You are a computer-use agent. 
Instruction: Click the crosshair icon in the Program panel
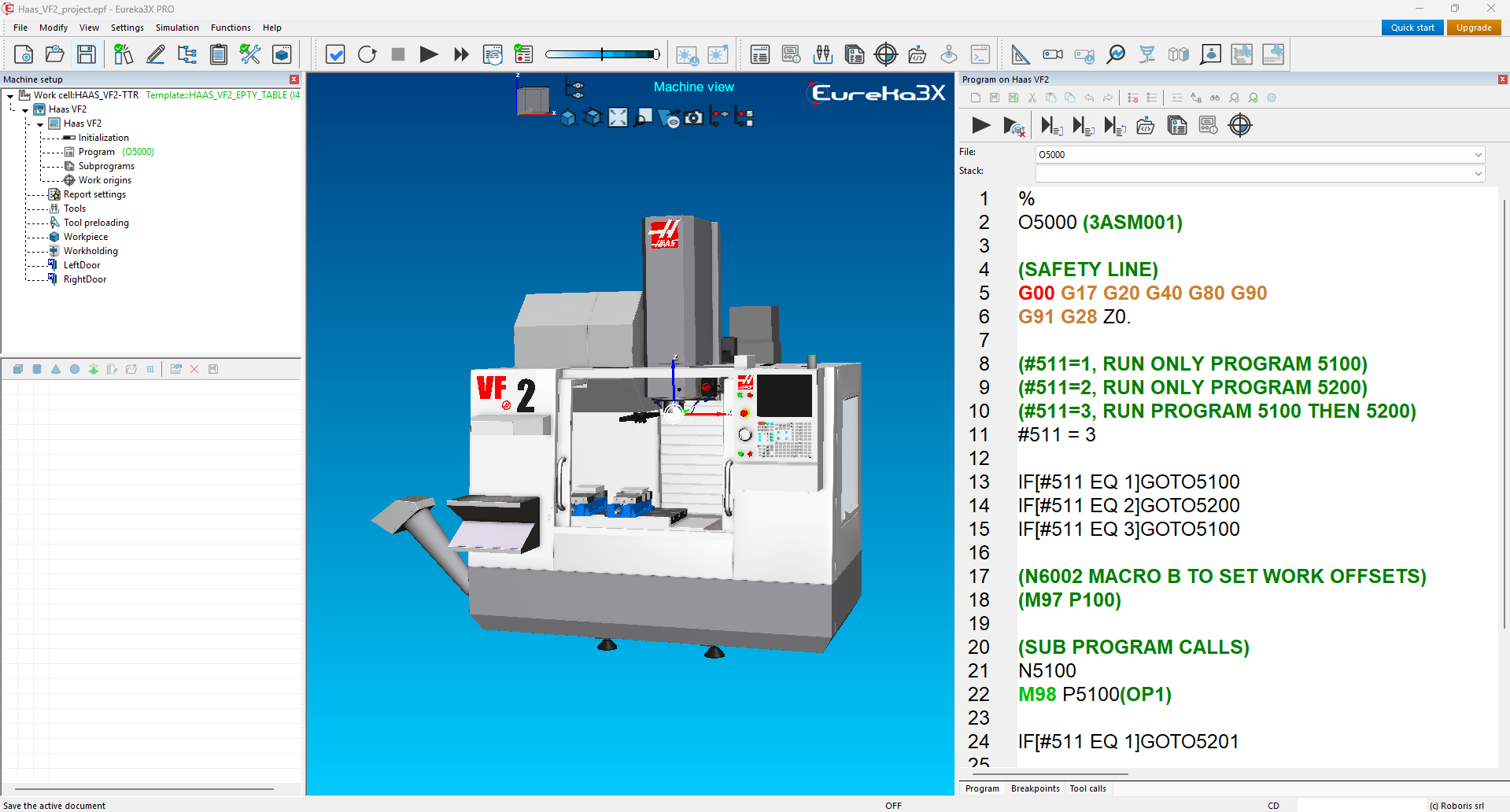tap(1240, 125)
